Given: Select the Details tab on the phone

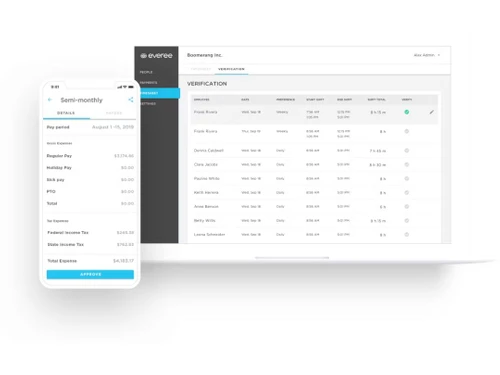Looking at the screenshot, I should pos(66,113).
